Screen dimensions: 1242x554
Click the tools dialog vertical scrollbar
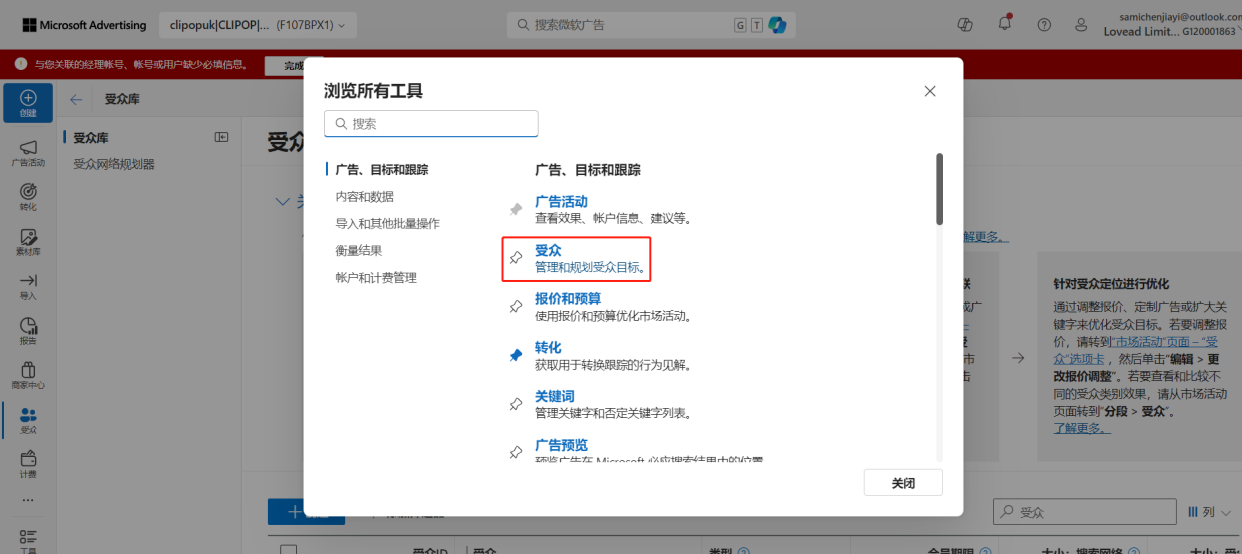pos(939,188)
